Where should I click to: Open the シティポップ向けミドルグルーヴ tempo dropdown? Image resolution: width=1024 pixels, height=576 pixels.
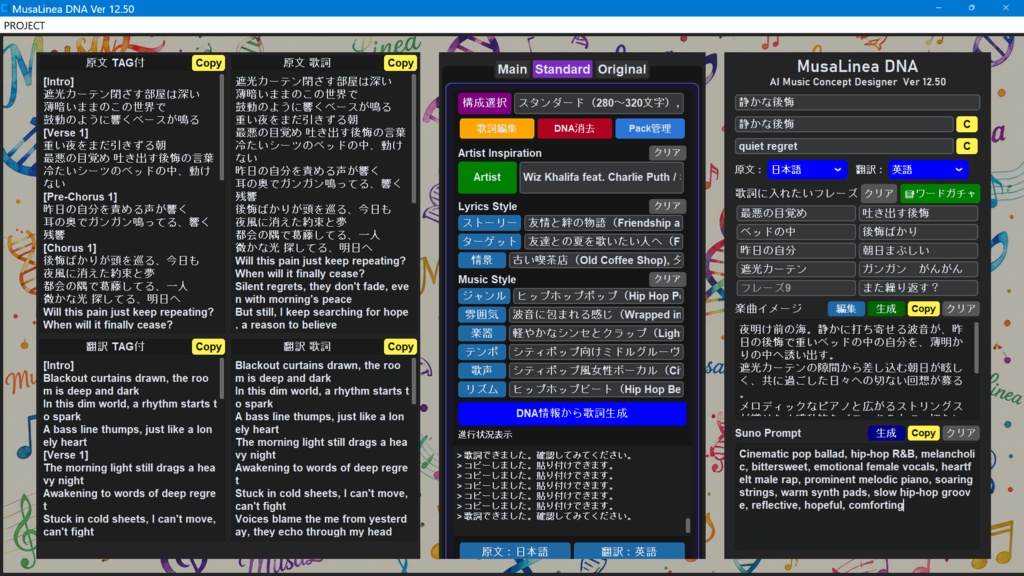596,352
